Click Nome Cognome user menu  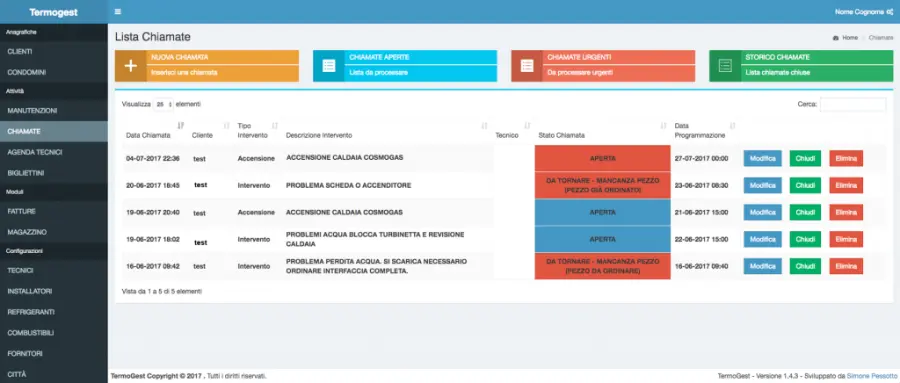point(860,11)
